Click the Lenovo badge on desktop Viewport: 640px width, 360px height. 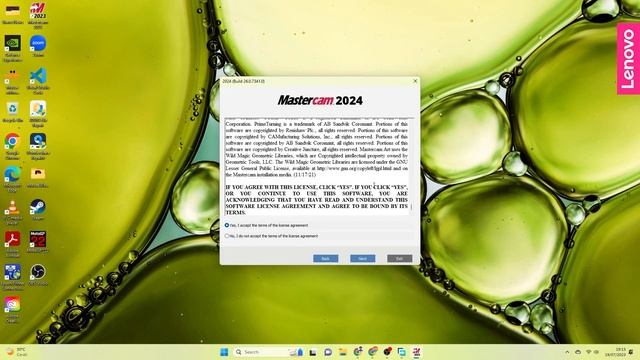point(628,58)
